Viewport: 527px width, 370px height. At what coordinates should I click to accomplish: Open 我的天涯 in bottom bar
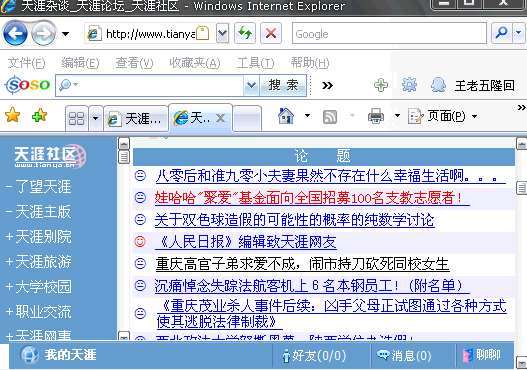[x=71, y=355]
